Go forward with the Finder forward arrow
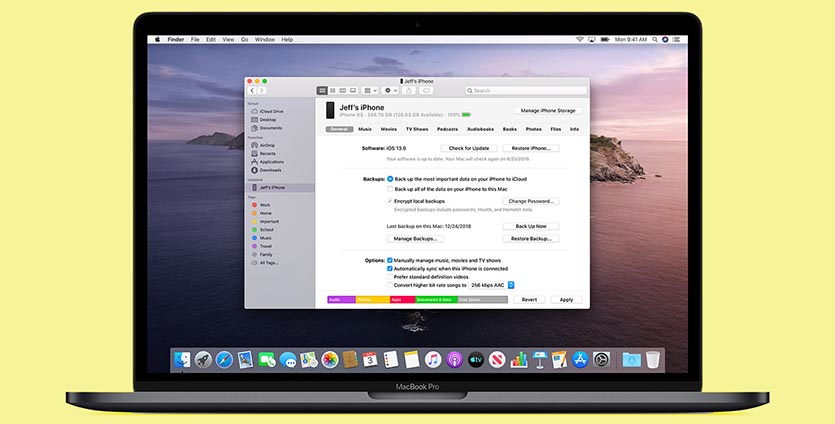 (x=261, y=91)
